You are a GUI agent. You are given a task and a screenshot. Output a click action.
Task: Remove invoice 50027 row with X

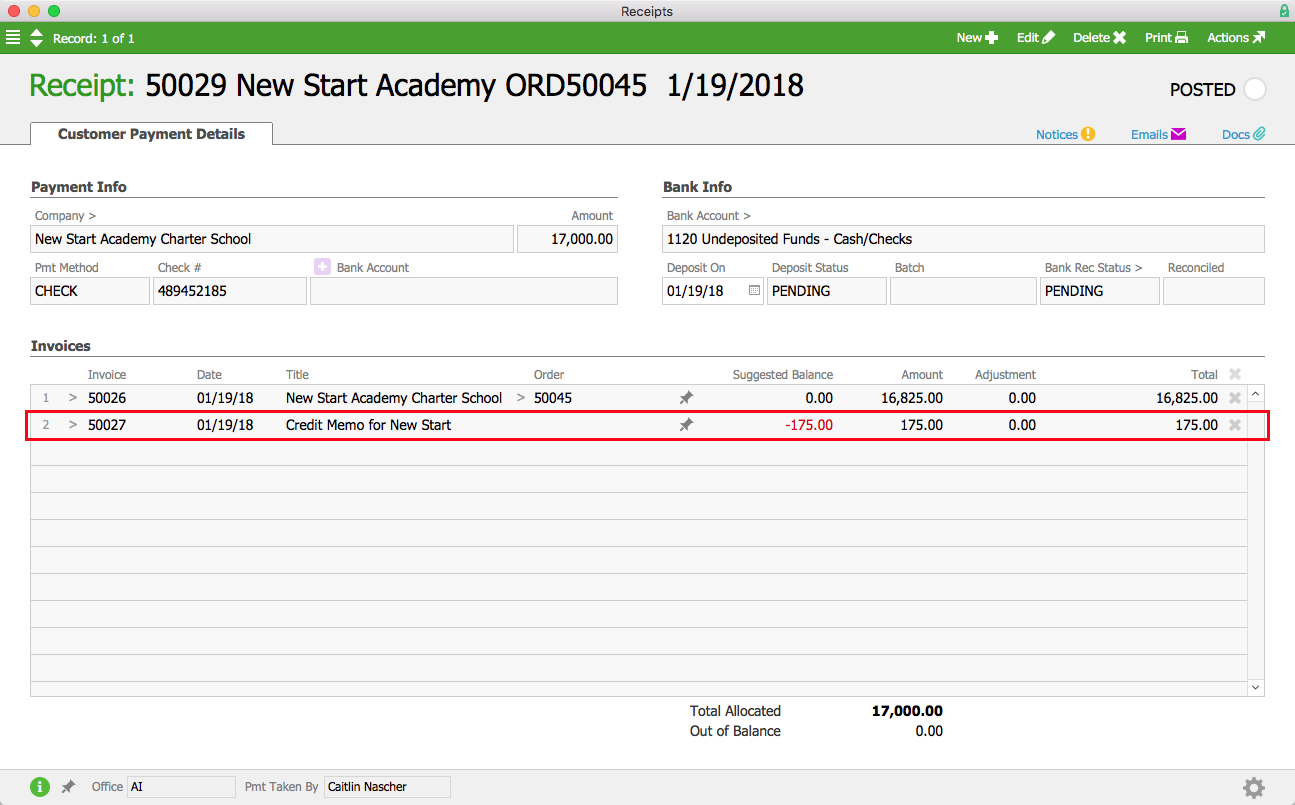[x=1235, y=425]
